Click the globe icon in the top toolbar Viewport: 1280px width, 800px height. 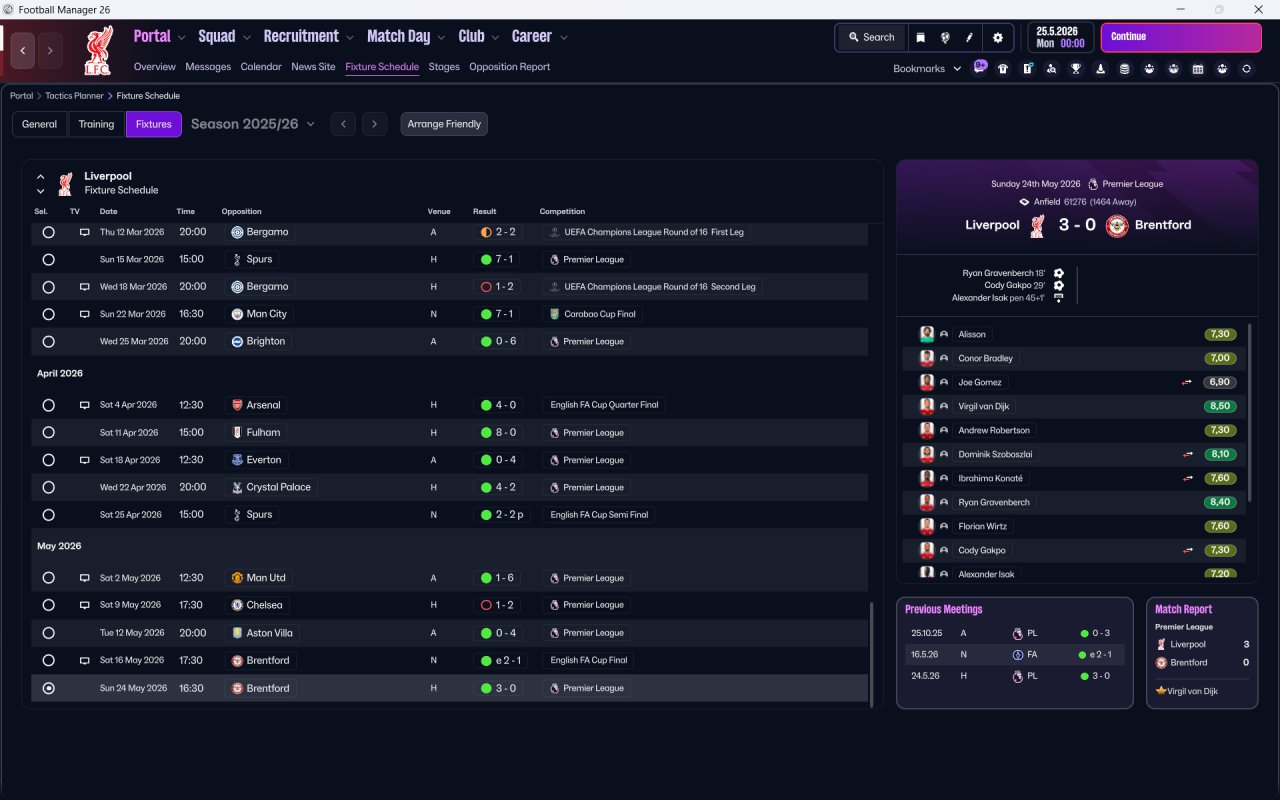pyautogui.click(x=945, y=37)
